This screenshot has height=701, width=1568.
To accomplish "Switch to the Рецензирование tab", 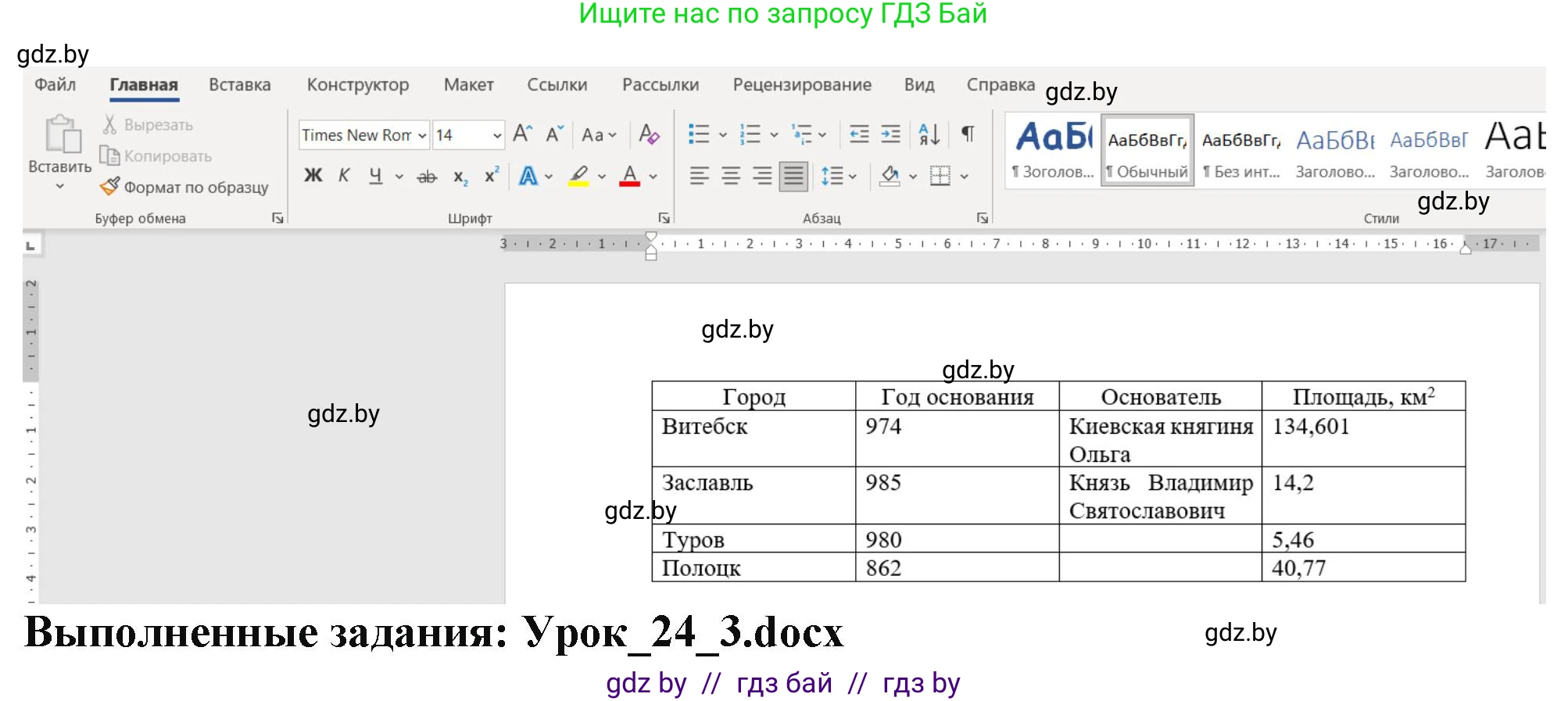I will tap(802, 84).
